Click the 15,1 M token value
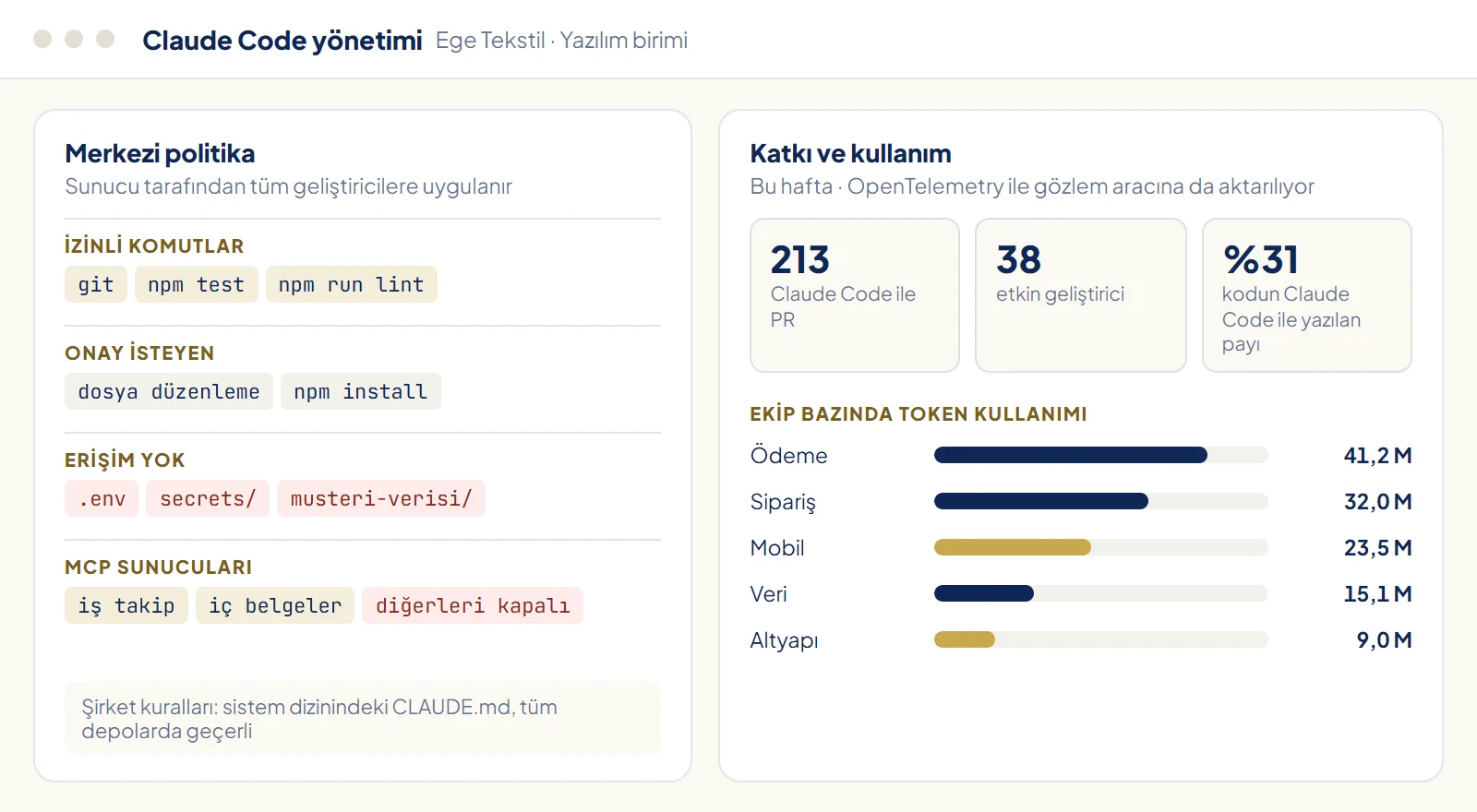The height and width of the screenshot is (812, 1477). (x=1377, y=593)
